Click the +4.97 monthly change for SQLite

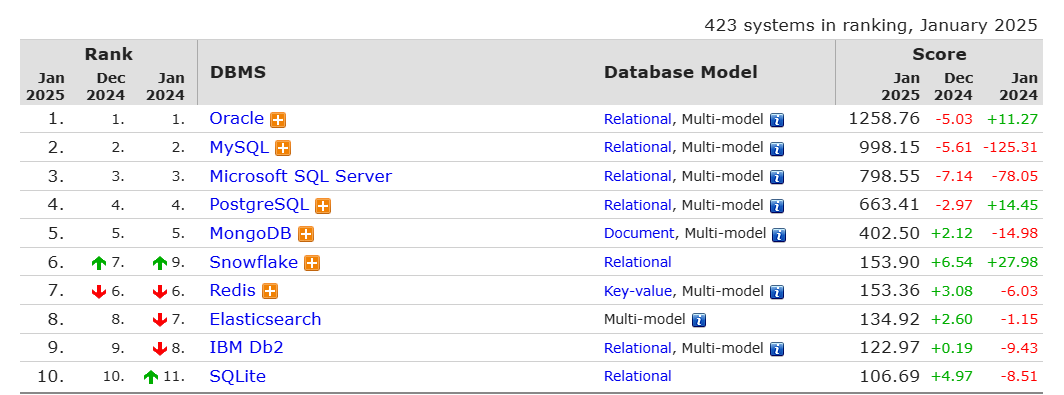[x=951, y=377]
